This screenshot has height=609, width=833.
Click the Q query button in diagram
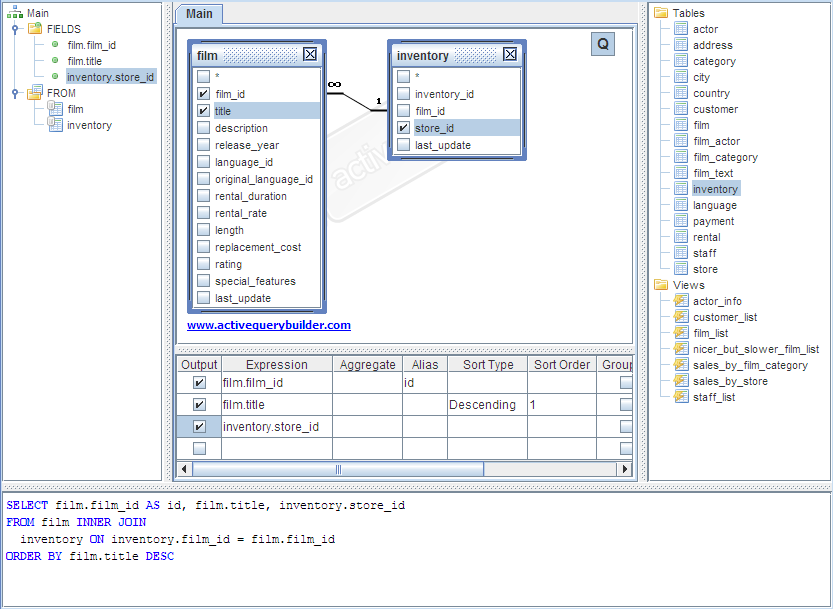click(x=603, y=44)
